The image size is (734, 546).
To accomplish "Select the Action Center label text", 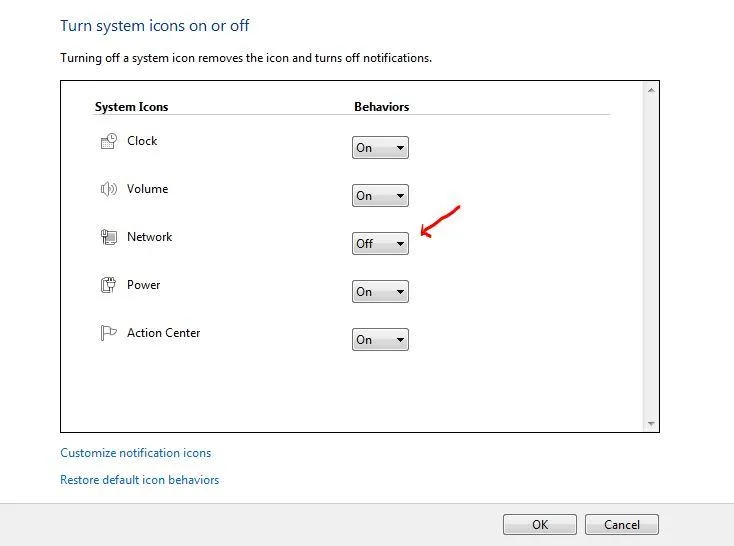I will pyautogui.click(x=163, y=333).
